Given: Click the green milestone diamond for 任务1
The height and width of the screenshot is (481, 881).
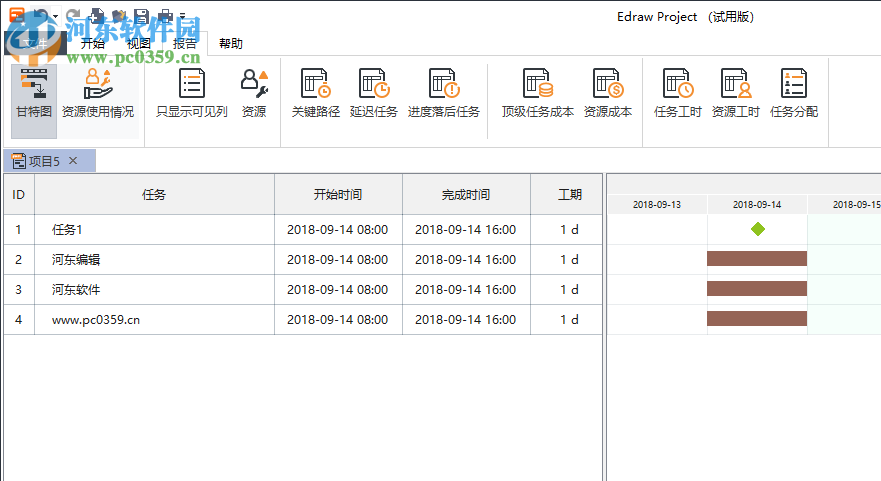Looking at the screenshot, I should click(x=757, y=229).
